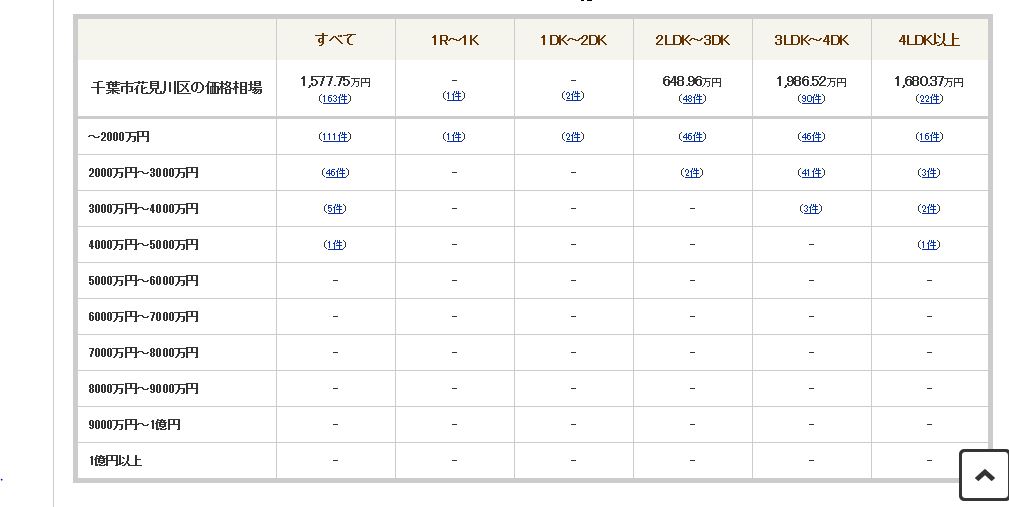1009x507 pixels.
Task: Open 2件 link for 4LDK以上 at 3000万円~4000万円
Action: coord(929,208)
